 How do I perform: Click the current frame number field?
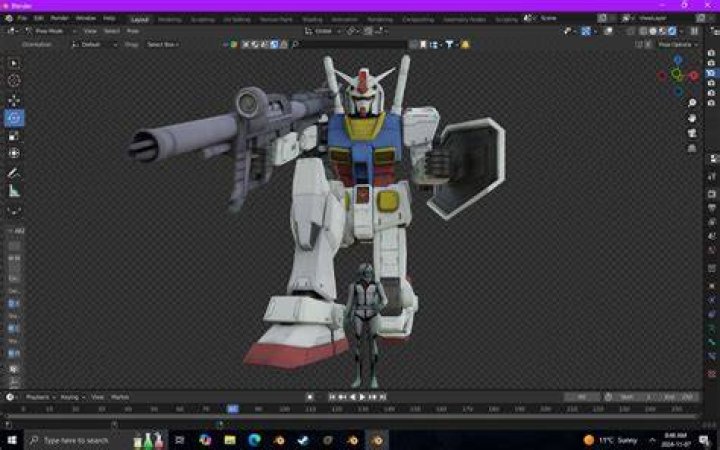coord(582,397)
